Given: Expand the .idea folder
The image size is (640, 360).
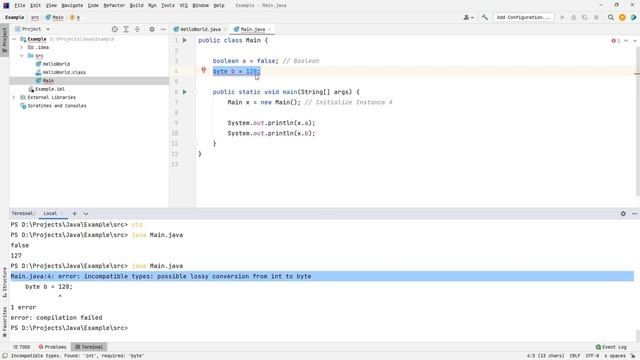Looking at the screenshot, I should (22, 47).
